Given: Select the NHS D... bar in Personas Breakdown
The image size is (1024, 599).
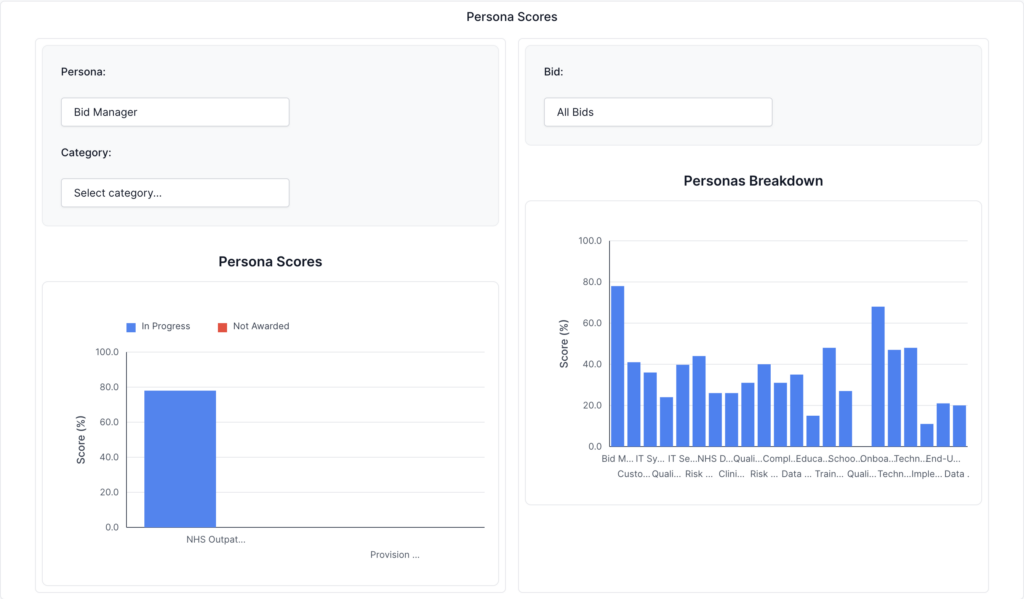Looking at the screenshot, I should coord(715,419).
